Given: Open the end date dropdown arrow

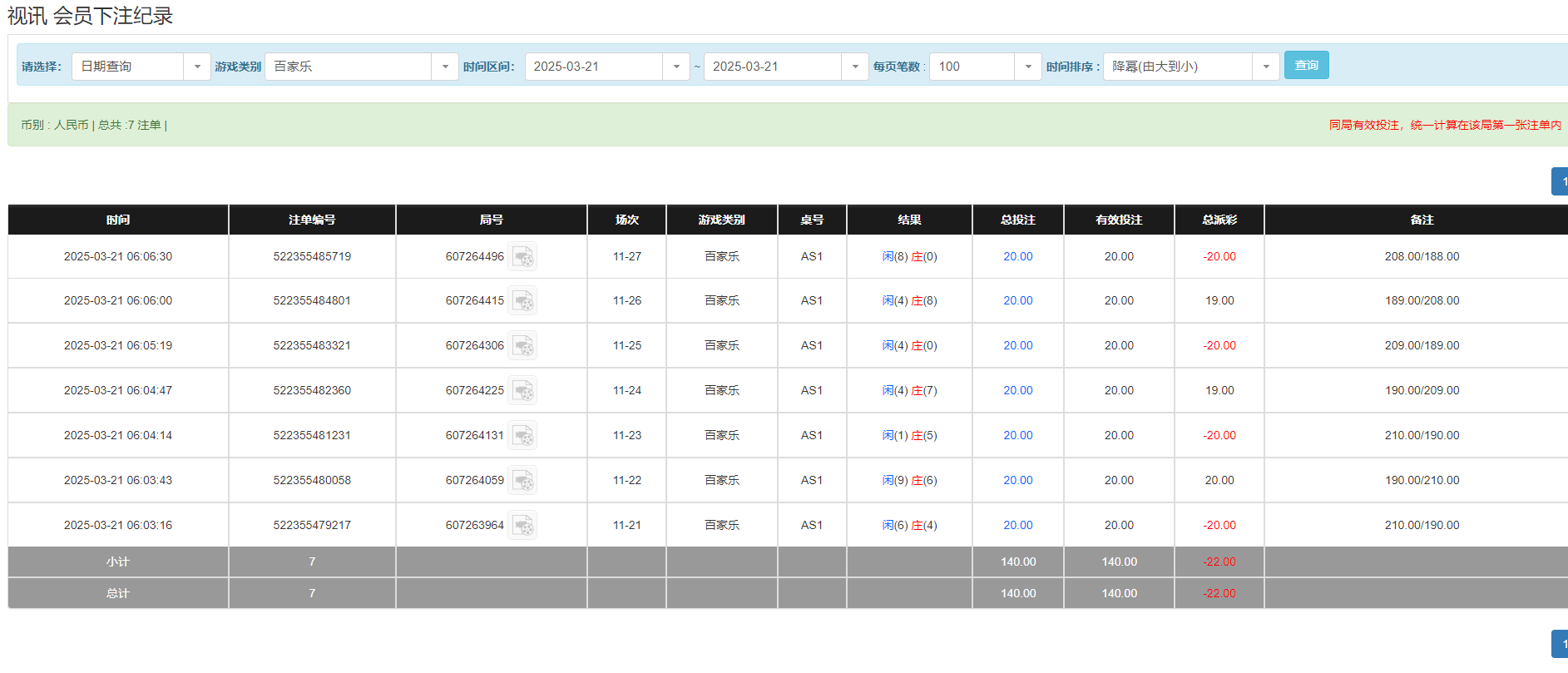Looking at the screenshot, I should point(854,67).
